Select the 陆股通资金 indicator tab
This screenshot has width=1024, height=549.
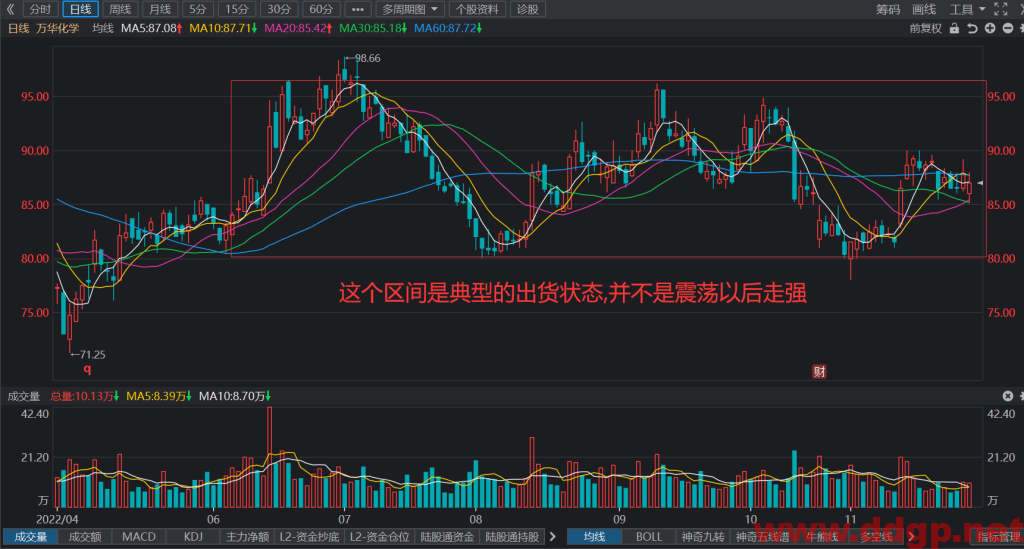pyautogui.click(x=447, y=537)
